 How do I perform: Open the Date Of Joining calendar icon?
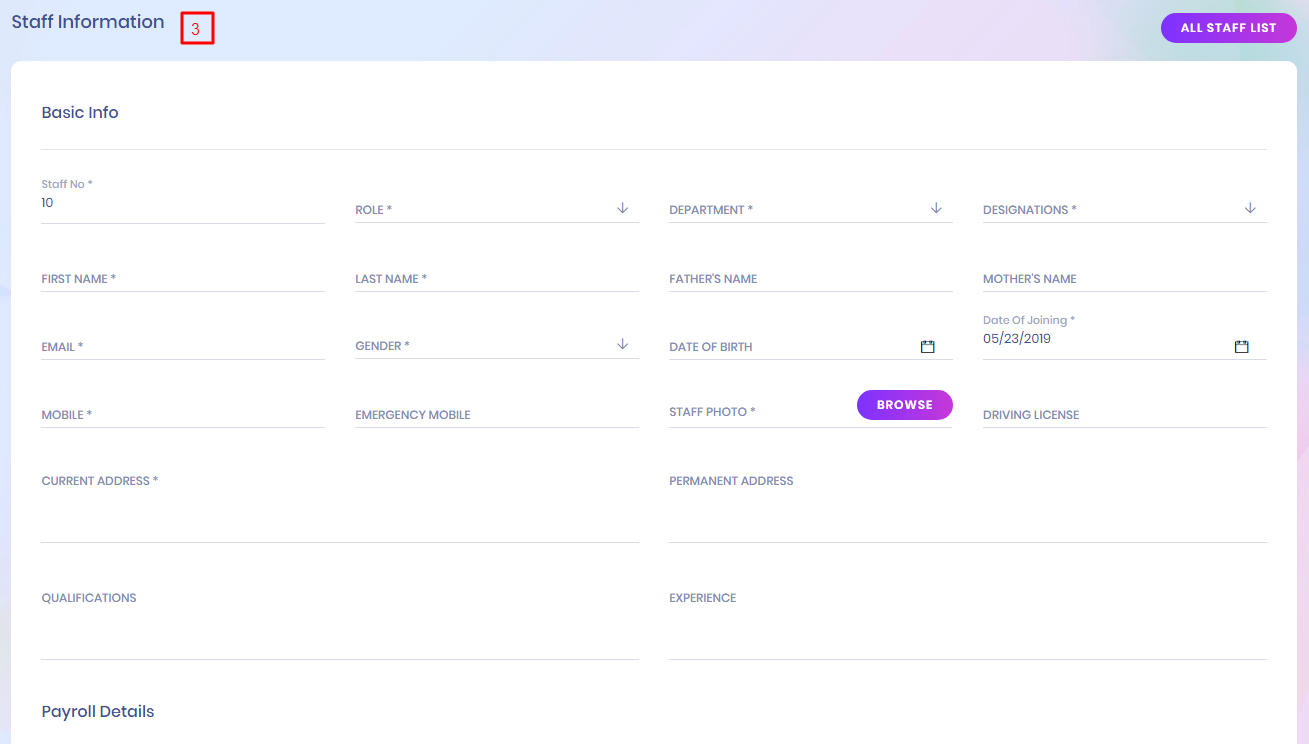[x=1241, y=347]
